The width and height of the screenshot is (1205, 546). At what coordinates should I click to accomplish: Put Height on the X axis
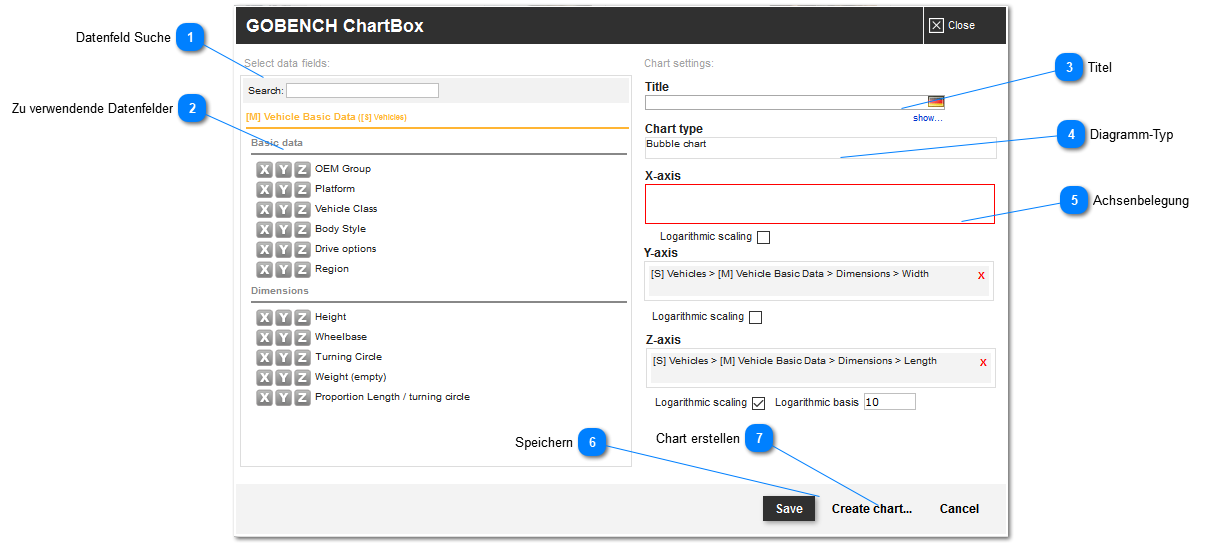264,317
